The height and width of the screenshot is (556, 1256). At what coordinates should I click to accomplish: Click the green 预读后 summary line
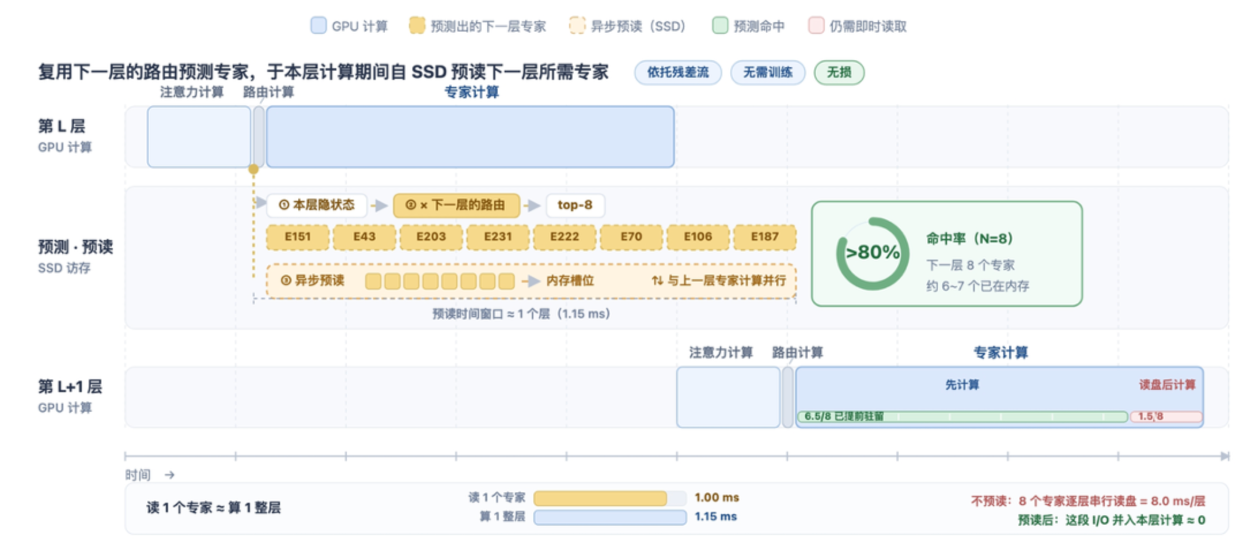1112,520
